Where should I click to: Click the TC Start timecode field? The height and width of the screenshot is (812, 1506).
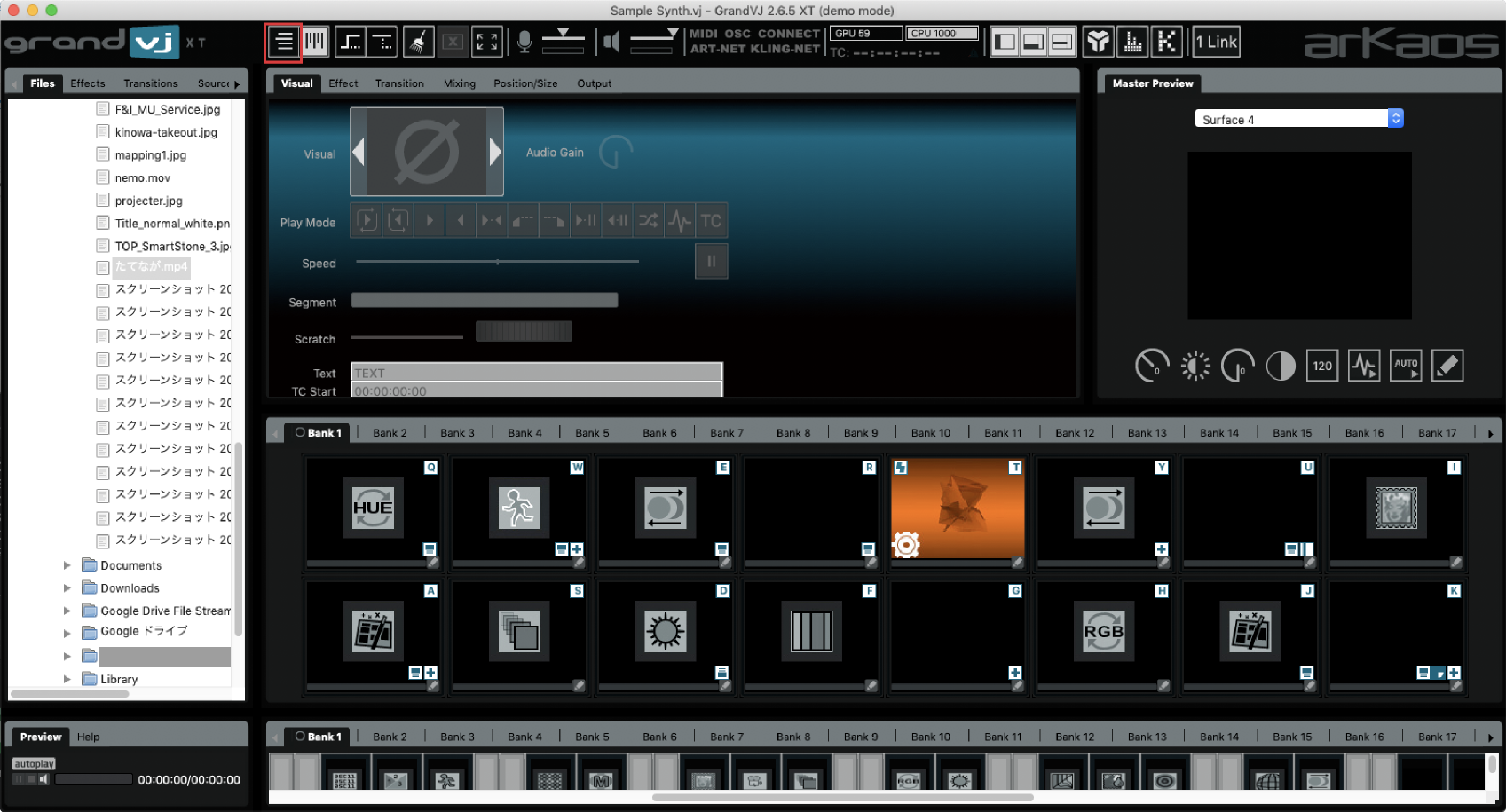537,390
